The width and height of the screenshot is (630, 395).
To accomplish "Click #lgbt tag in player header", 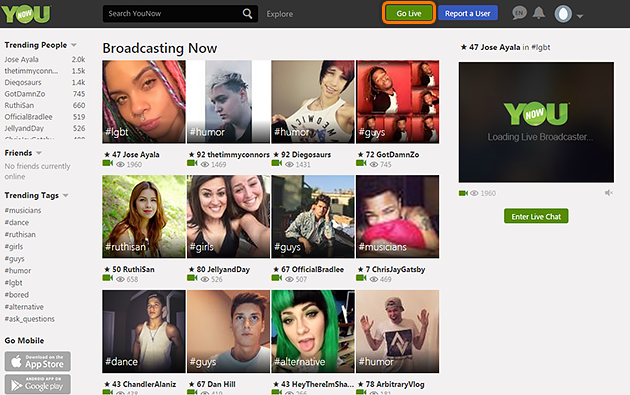I will 540,47.
